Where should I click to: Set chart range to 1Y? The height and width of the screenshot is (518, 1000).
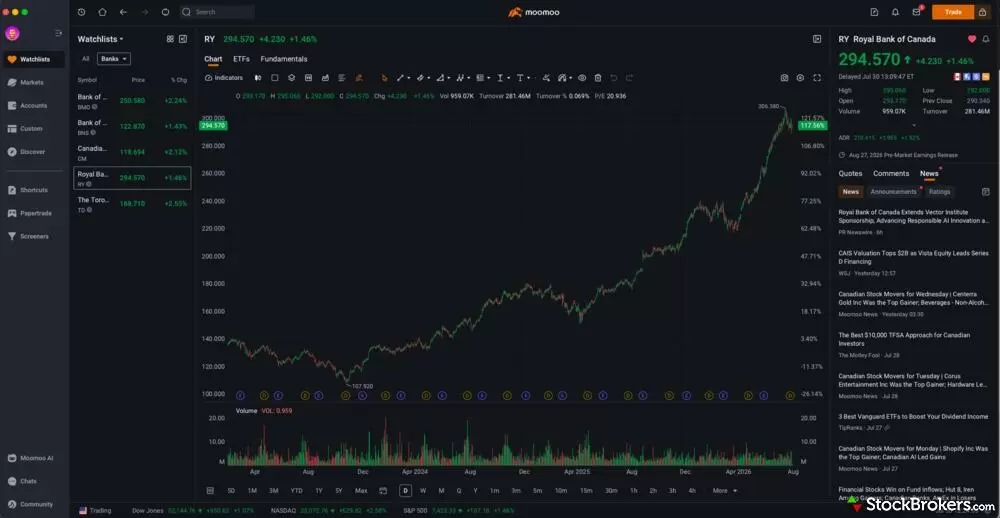pos(319,491)
